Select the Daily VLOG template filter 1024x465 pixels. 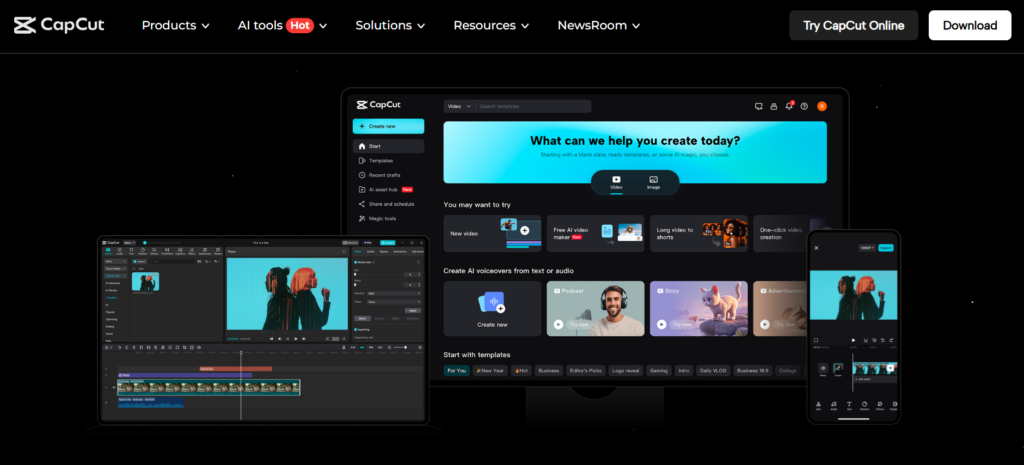(x=713, y=370)
